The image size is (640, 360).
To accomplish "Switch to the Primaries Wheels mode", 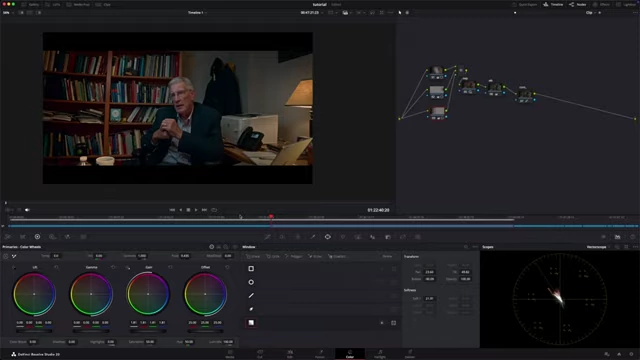I will (211, 247).
